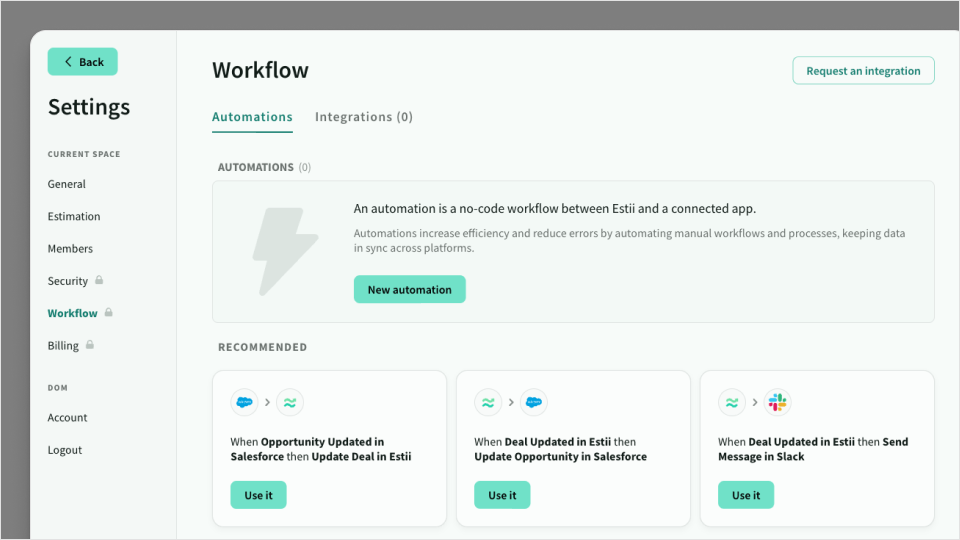The image size is (960, 540).
Task: Click the CURRENT SPACE sidebar label
Action: (84, 154)
